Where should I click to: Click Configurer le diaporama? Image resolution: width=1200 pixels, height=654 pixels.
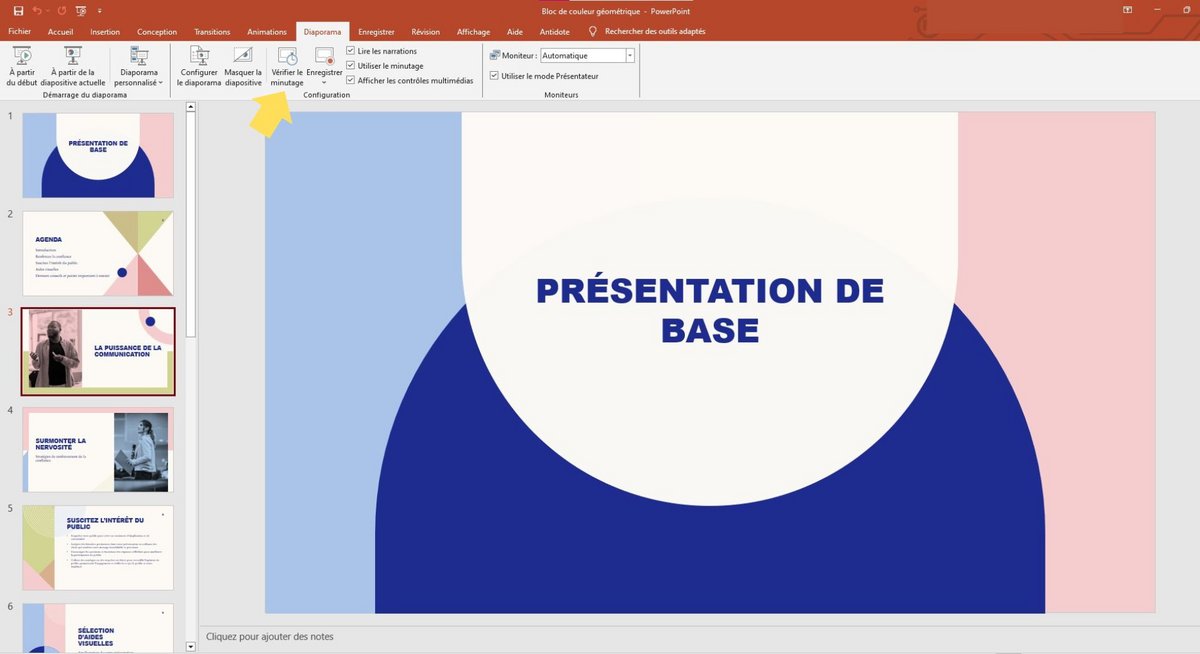click(199, 67)
